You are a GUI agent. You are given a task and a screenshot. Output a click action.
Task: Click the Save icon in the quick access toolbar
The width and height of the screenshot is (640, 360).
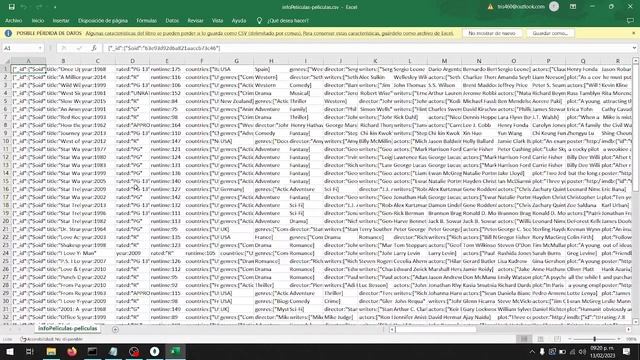coord(11,7)
